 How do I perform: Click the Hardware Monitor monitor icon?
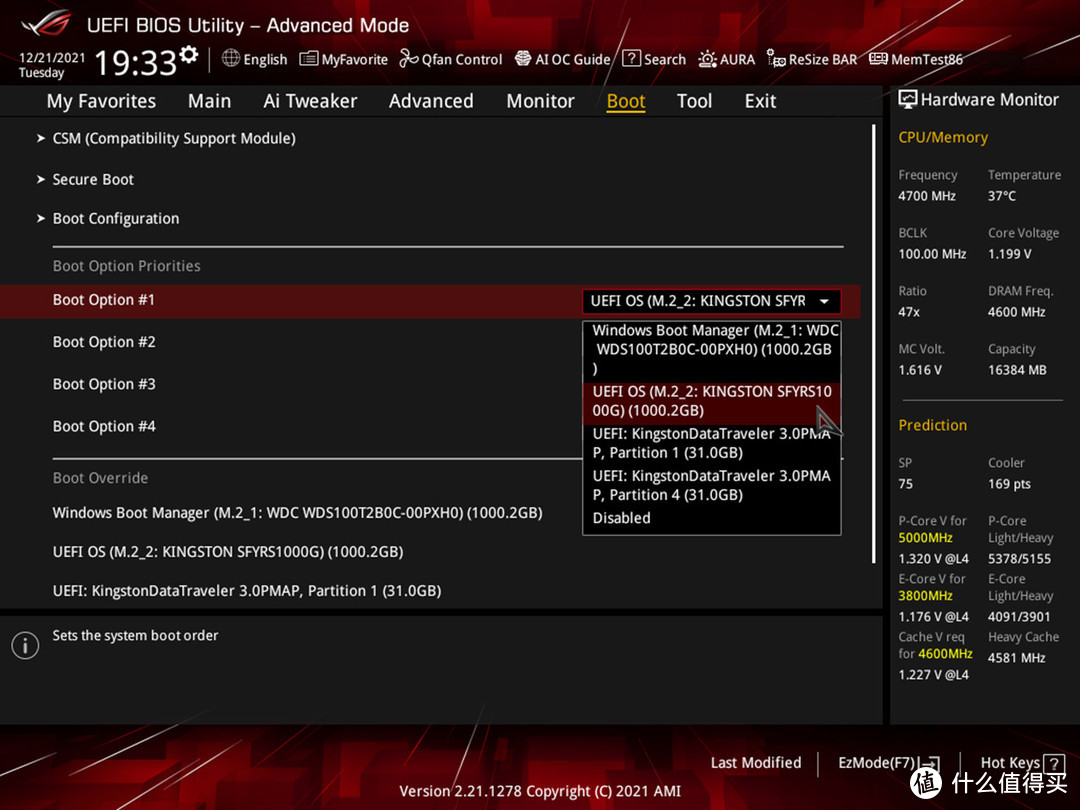(x=908, y=100)
